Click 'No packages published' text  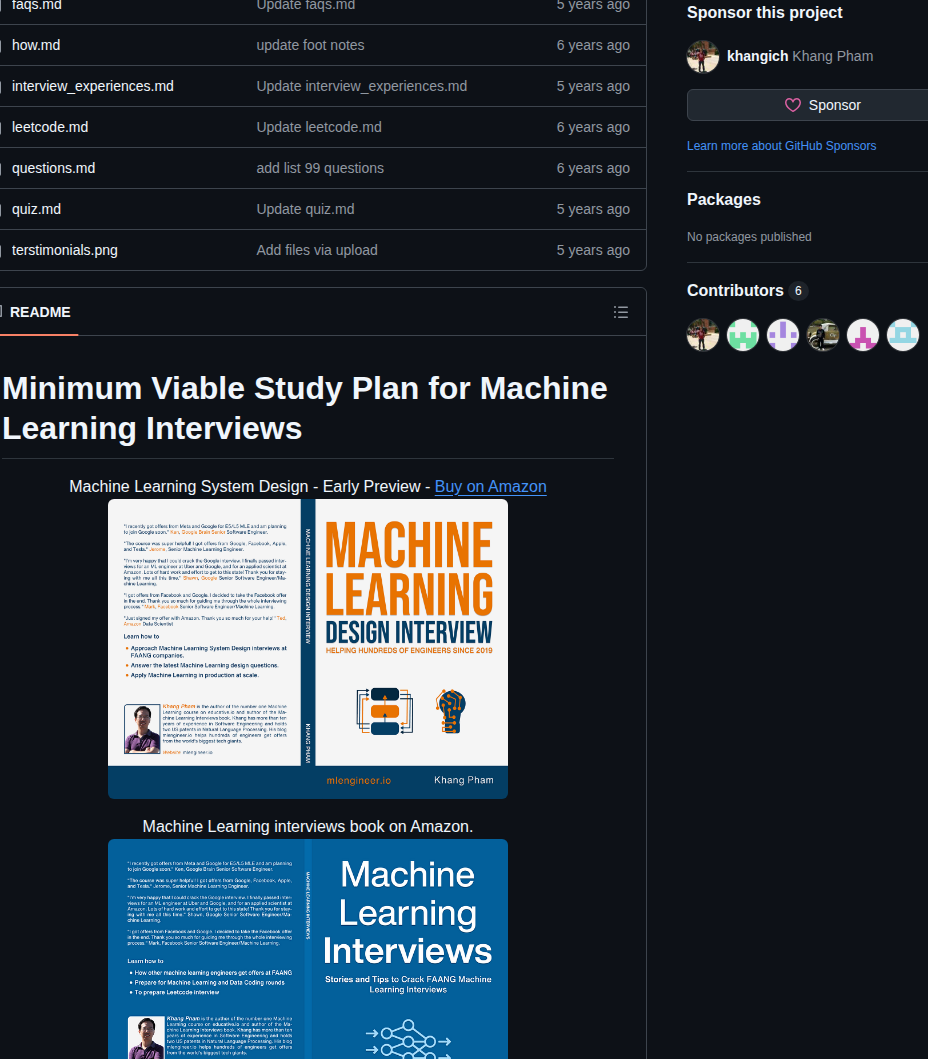pyautogui.click(x=749, y=237)
